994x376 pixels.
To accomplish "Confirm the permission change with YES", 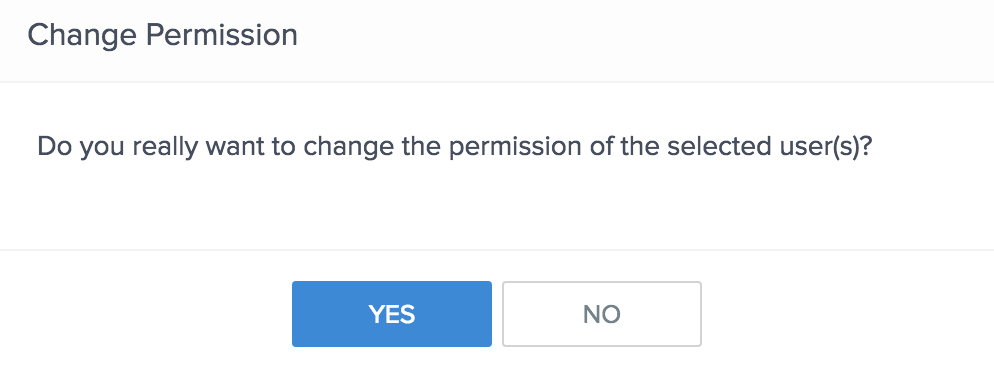I will click(x=392, y=314).
